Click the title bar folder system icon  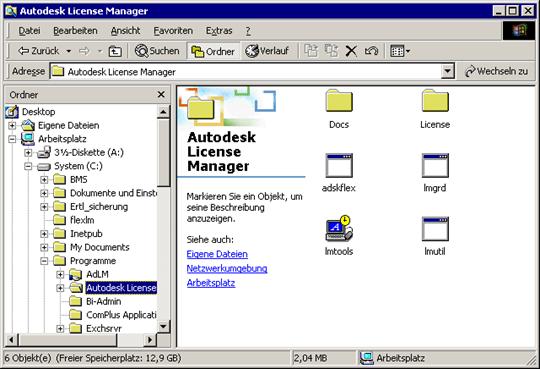pos(11,11)
